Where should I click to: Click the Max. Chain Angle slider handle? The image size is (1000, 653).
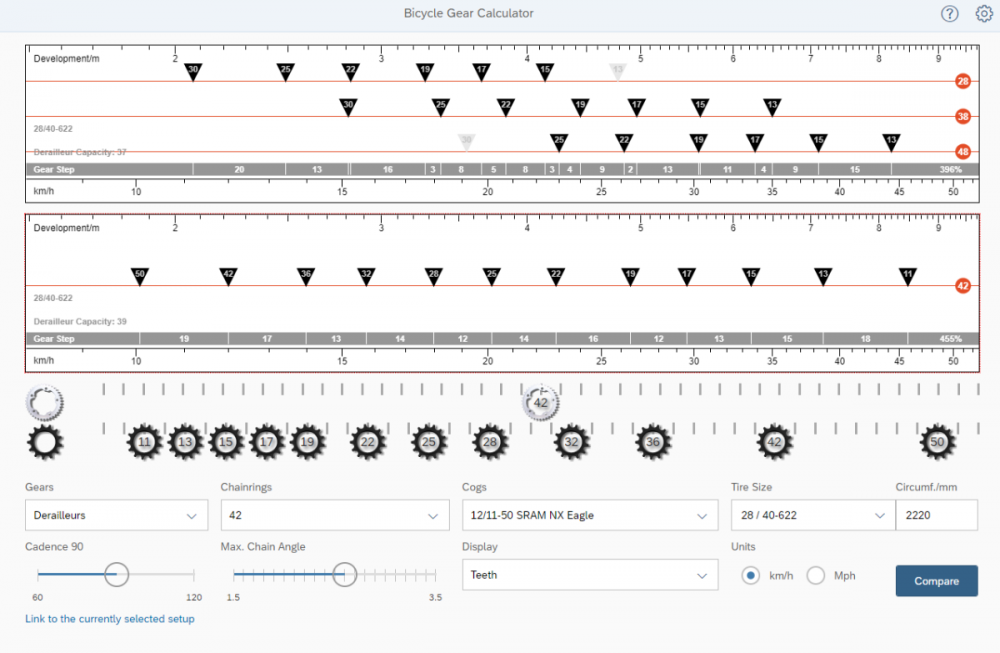click(x=344, y=575)
